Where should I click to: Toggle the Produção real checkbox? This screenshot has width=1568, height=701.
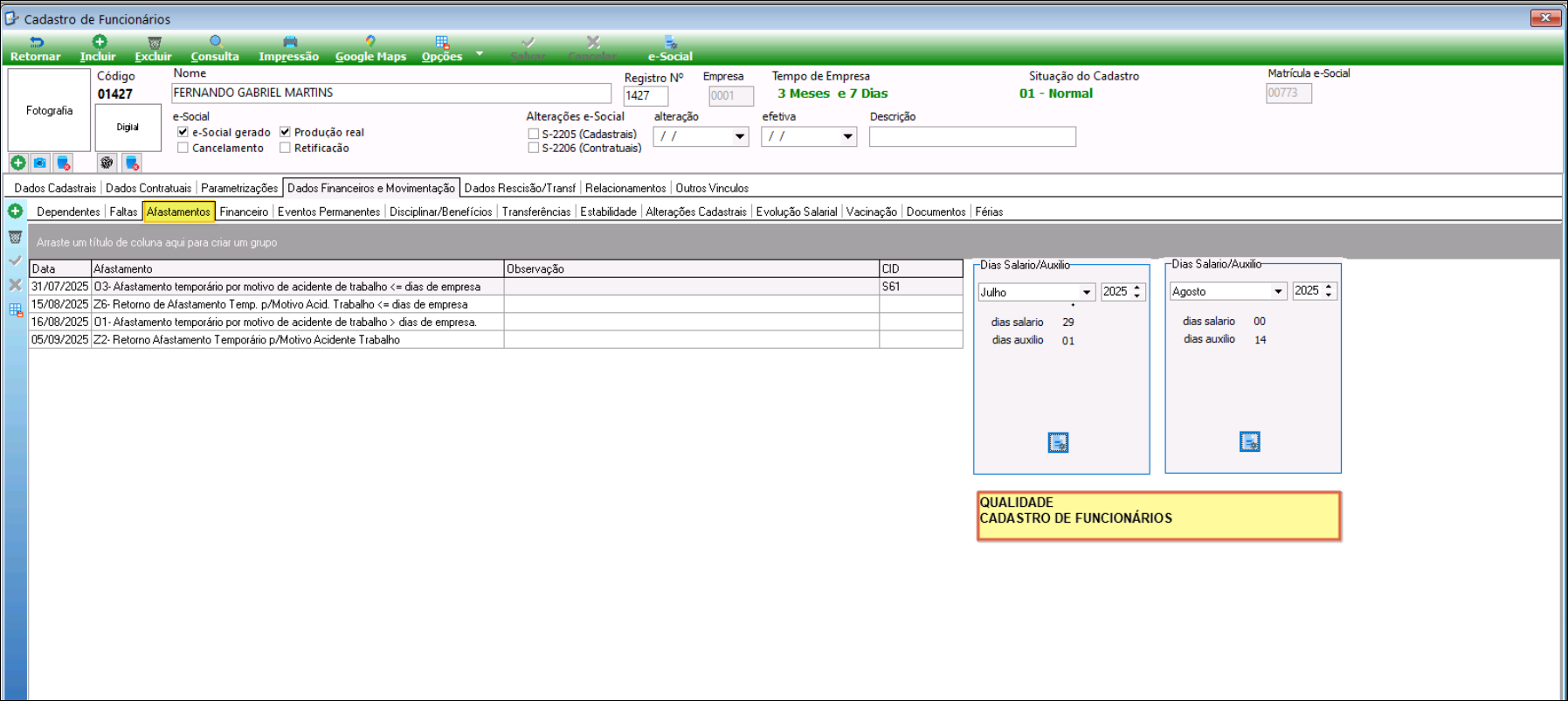coord(285,132)
